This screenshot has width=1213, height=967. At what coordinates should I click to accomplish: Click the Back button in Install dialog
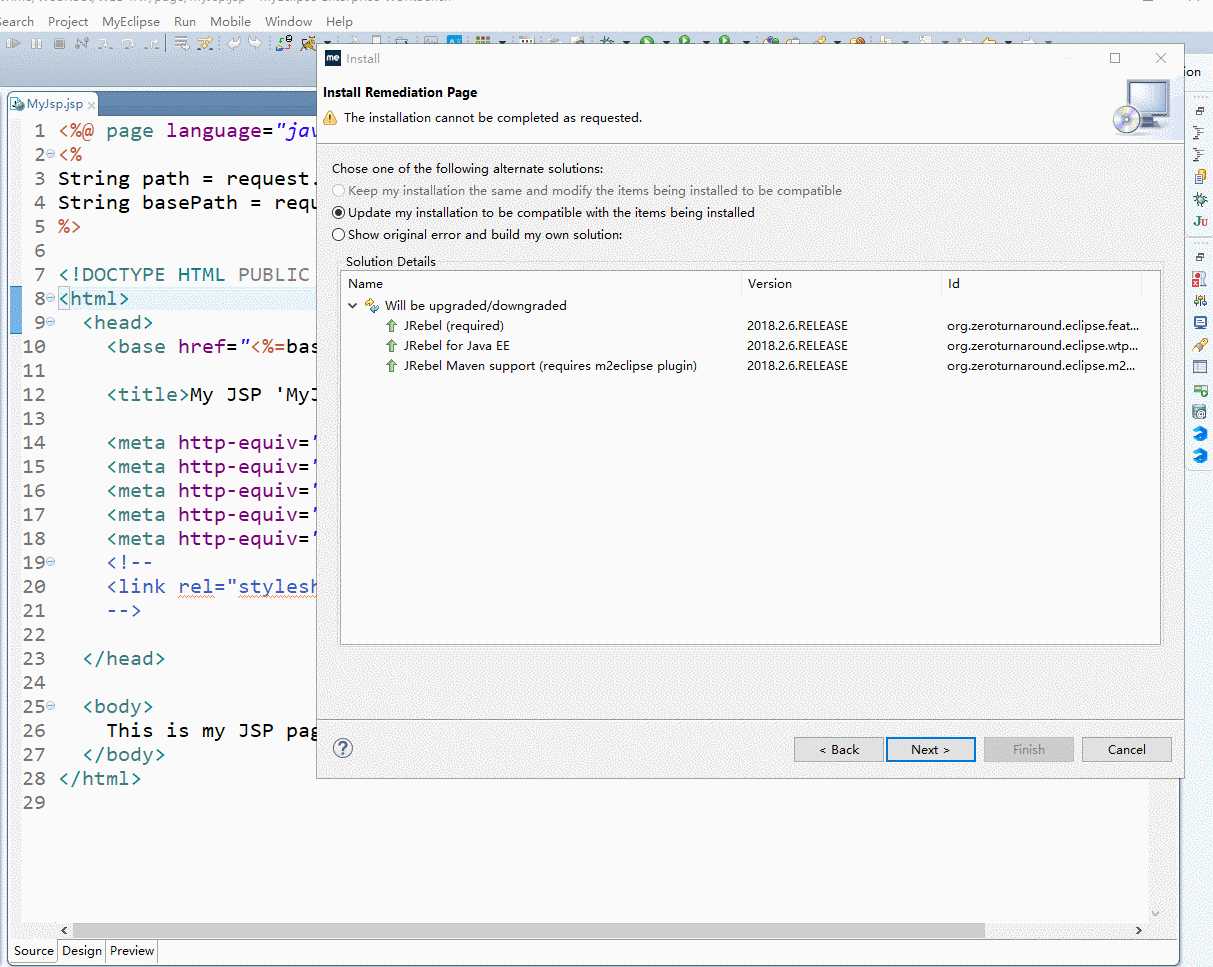click(x=839, y=750)
